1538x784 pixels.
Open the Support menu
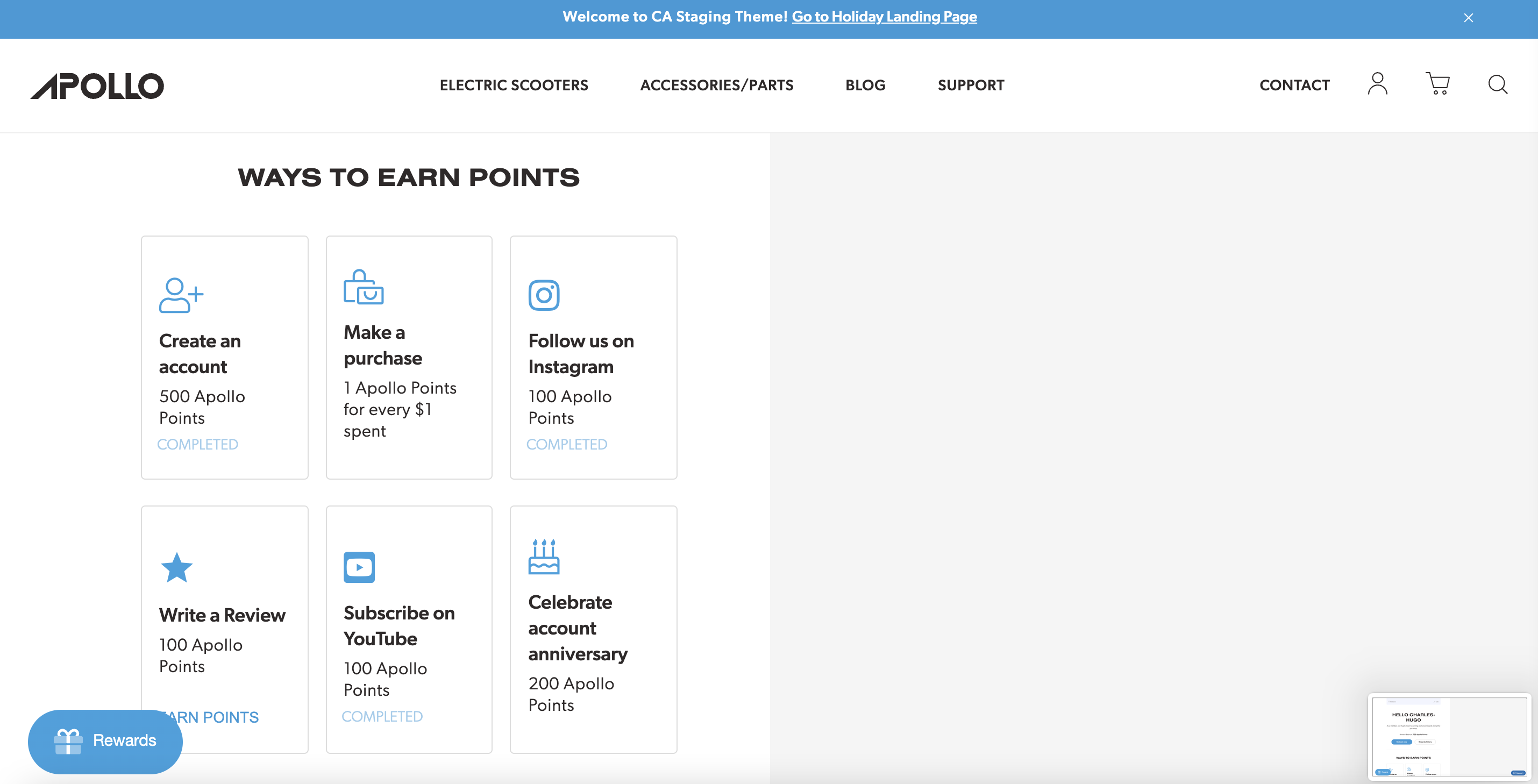tap(971, 85)
